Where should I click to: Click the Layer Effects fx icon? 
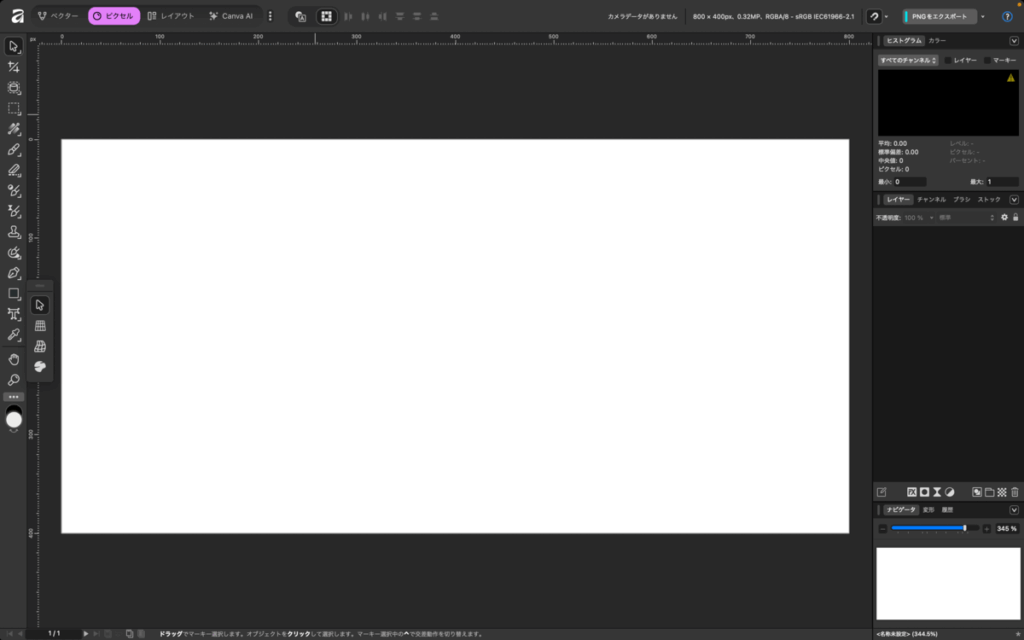coord(912,492)
